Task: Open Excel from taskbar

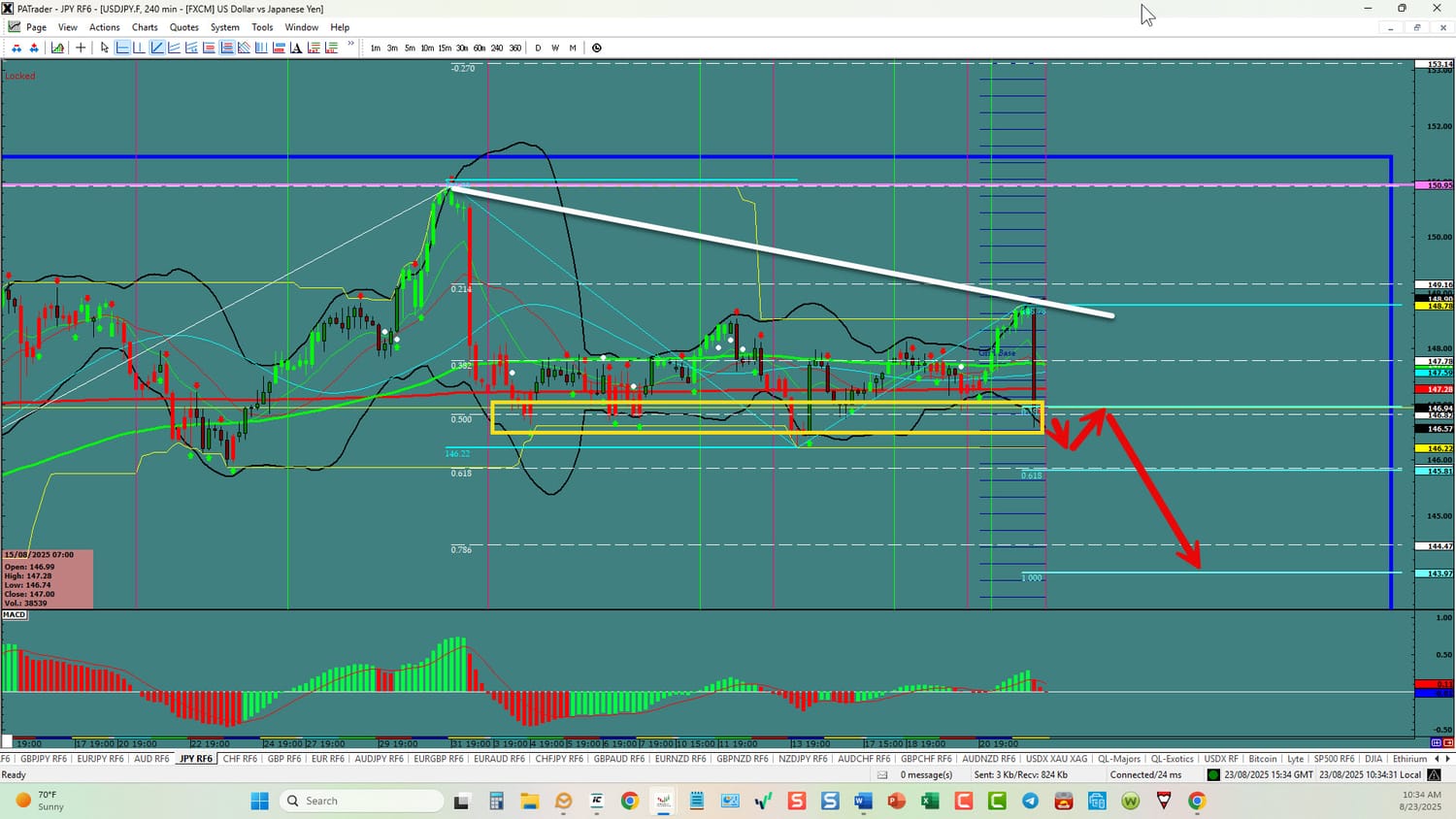Action: click(930, 801)
